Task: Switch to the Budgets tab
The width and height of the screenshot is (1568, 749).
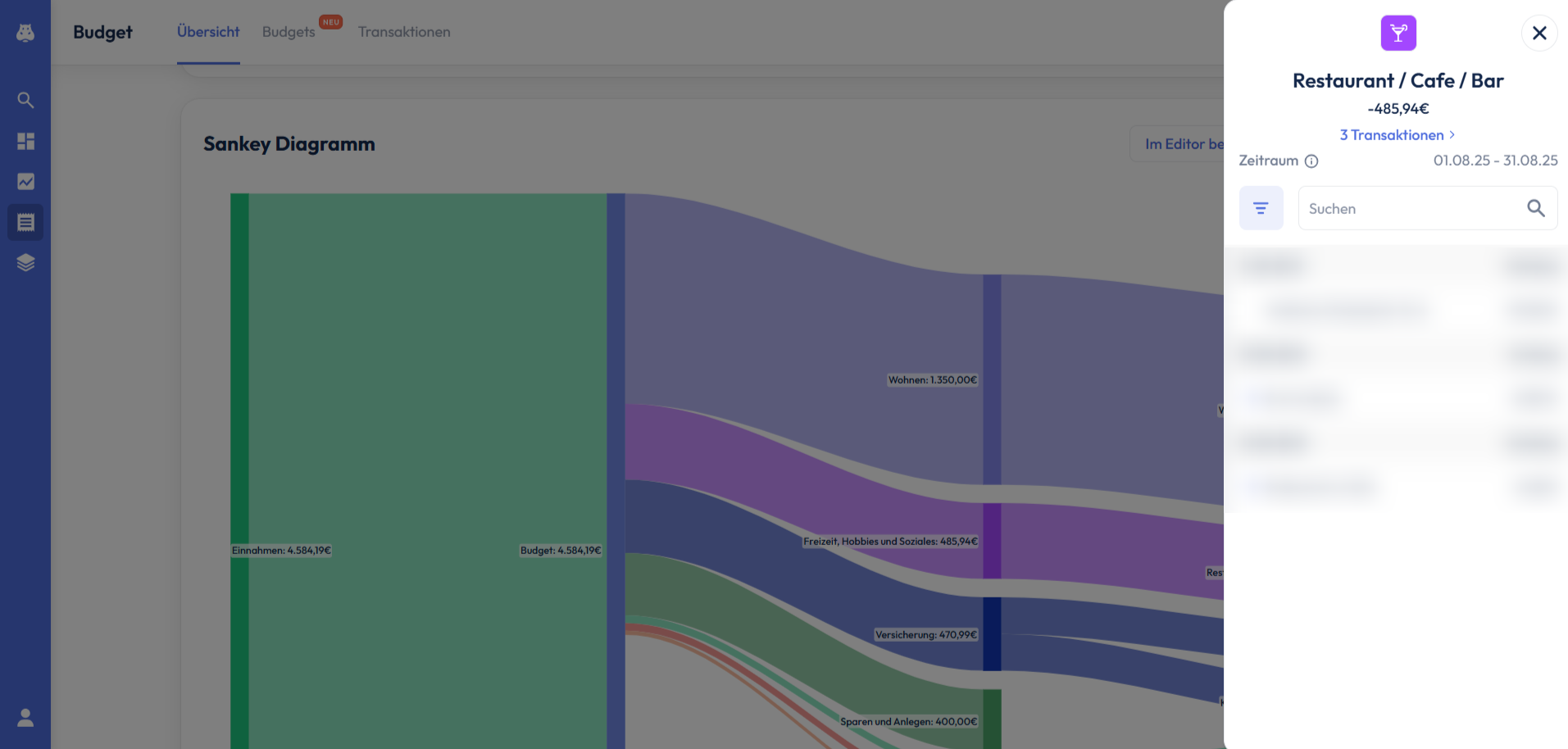Action: 289,32
